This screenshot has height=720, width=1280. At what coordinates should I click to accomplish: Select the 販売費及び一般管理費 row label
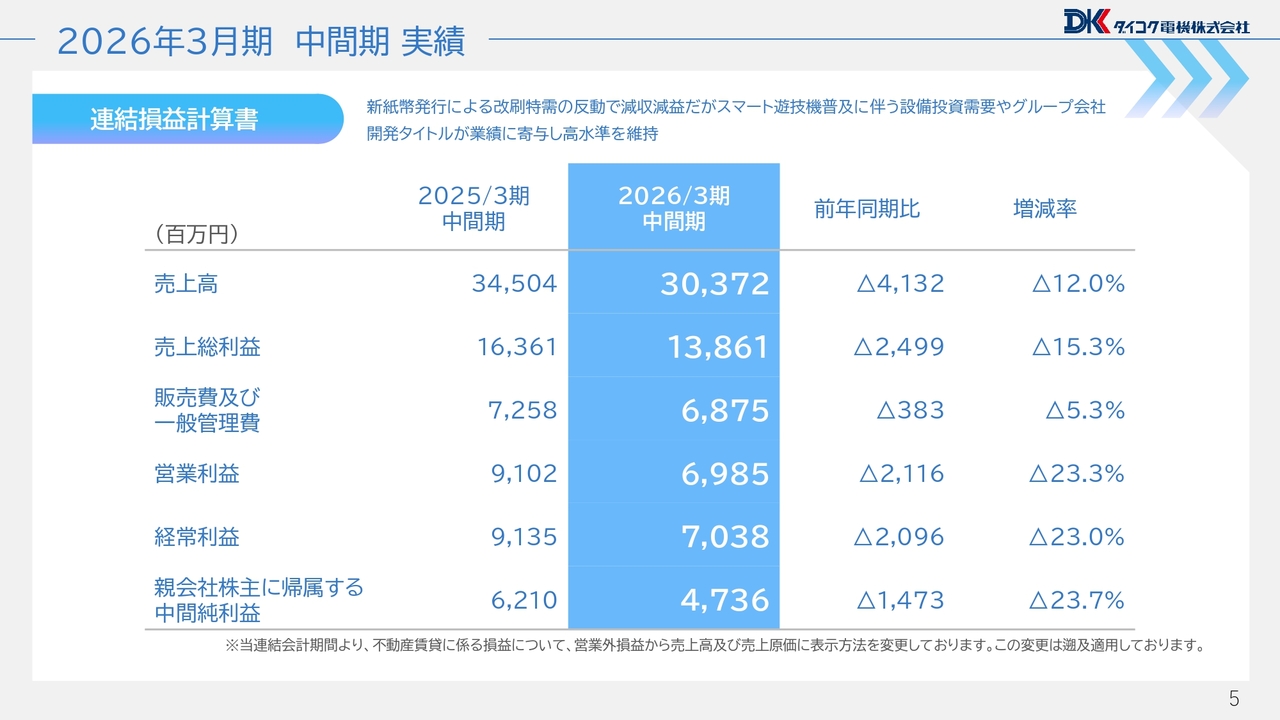coord(207,410)
